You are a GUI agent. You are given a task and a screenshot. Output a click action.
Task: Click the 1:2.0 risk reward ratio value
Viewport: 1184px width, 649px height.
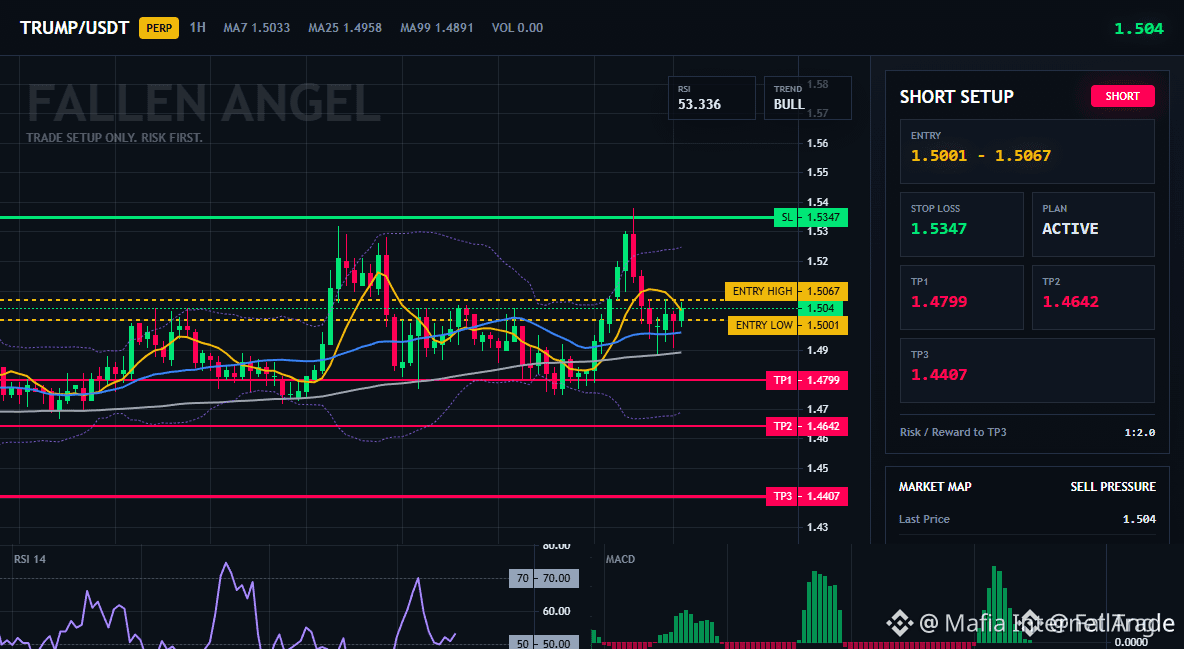click(x=1139, y=433)
